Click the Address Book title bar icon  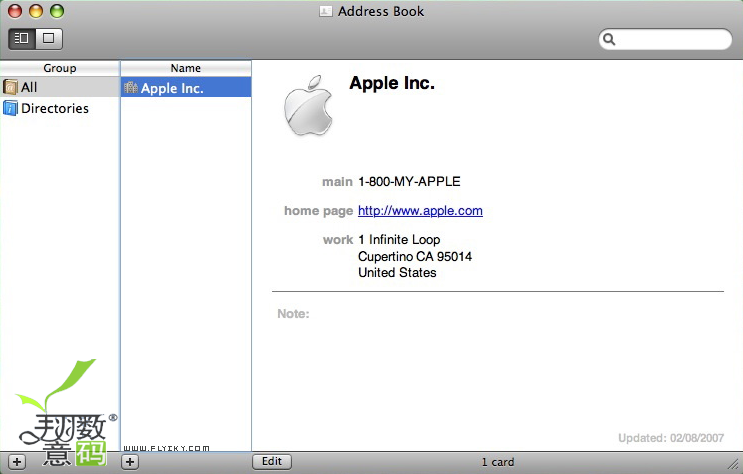click(326, 11)
